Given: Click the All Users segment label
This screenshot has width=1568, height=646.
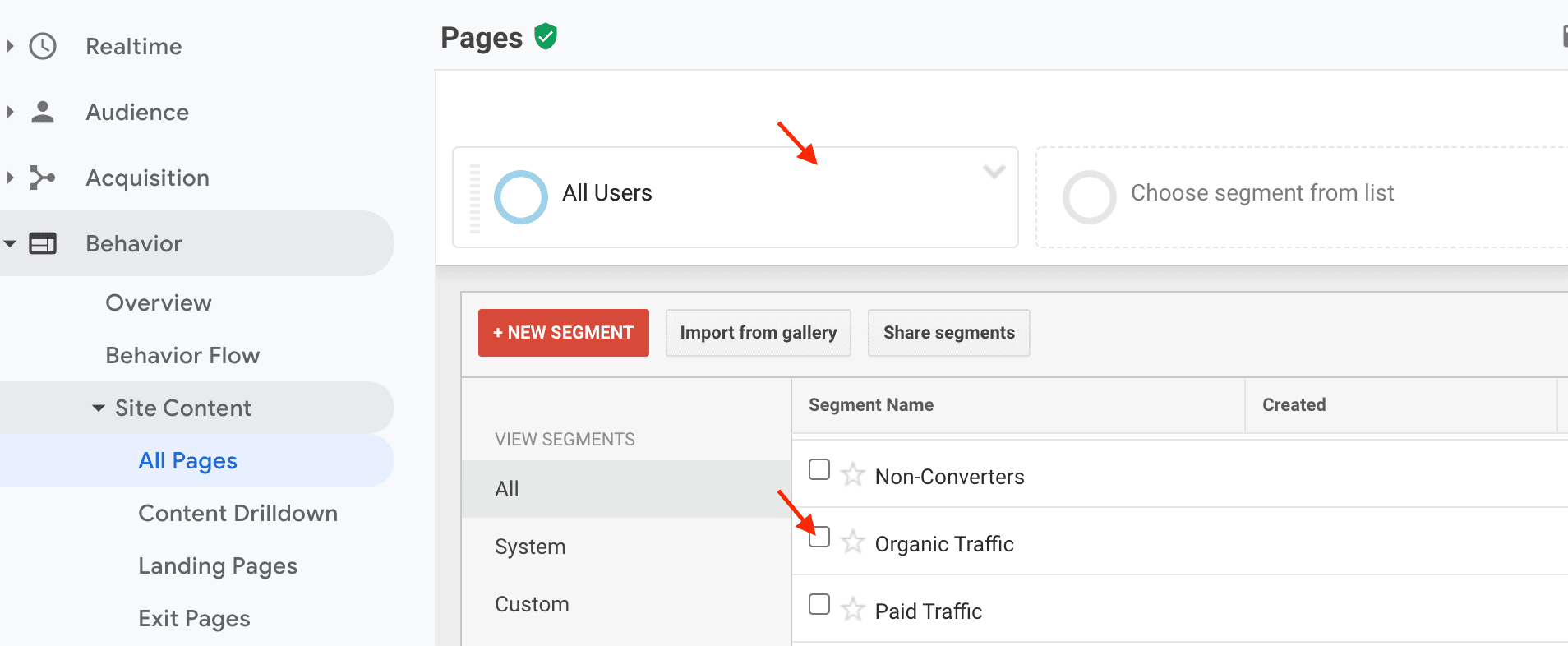Looking at the screenshot, I should [607, 192].
